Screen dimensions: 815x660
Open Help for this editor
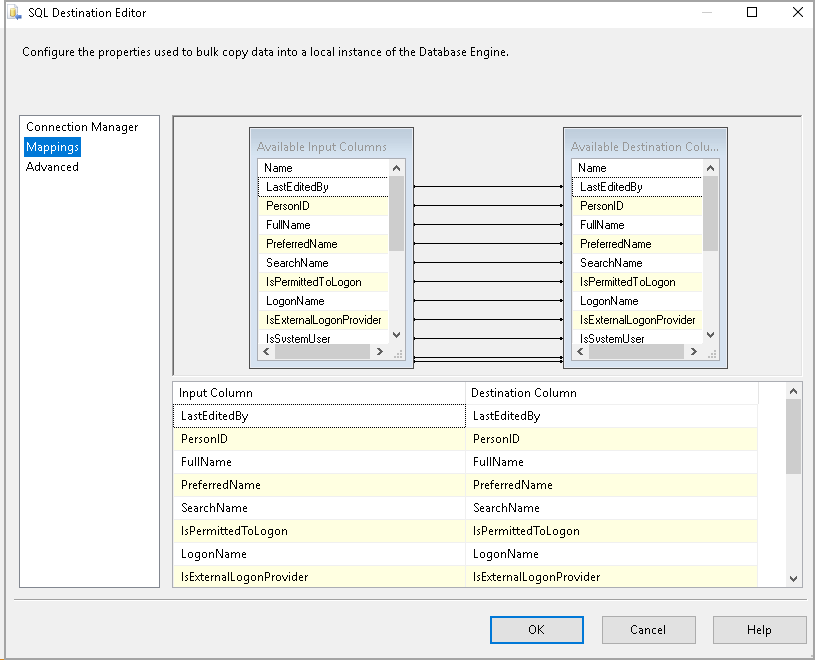pos(759,630)
